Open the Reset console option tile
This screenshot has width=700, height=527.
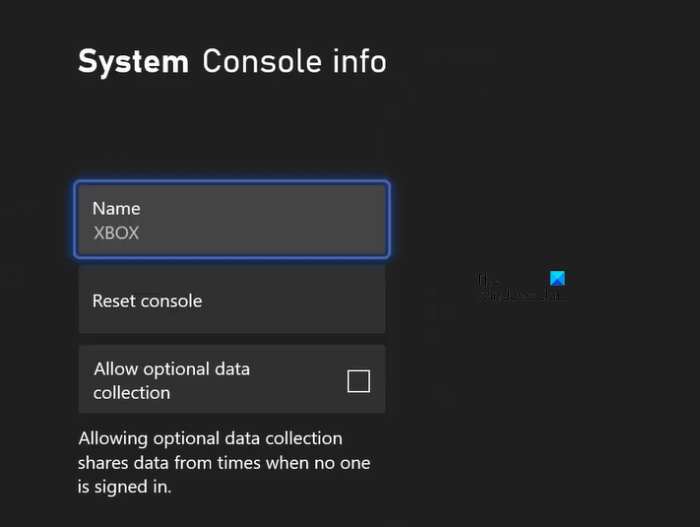[232, 300]
